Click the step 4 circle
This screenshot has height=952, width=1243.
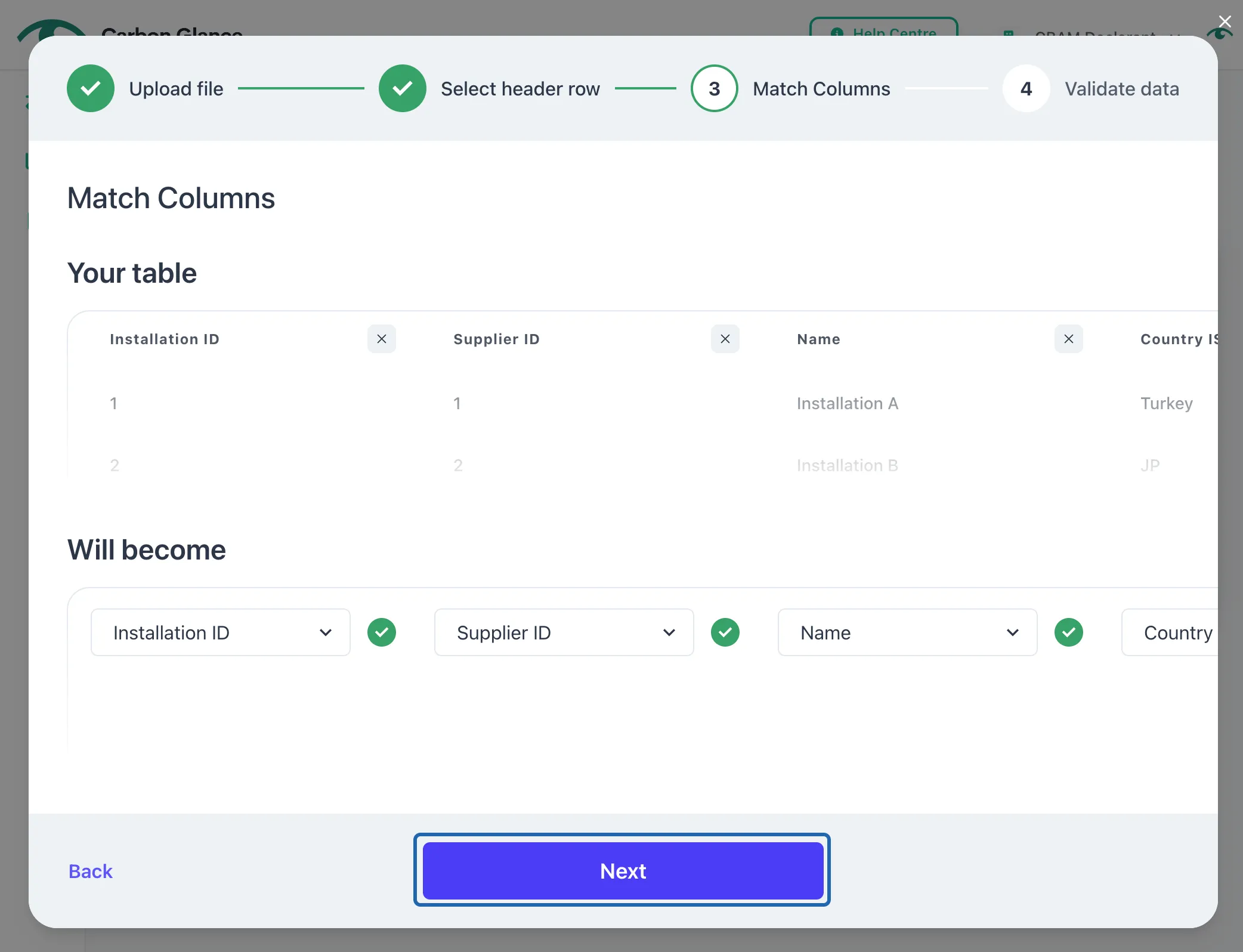click(1026, 88)
